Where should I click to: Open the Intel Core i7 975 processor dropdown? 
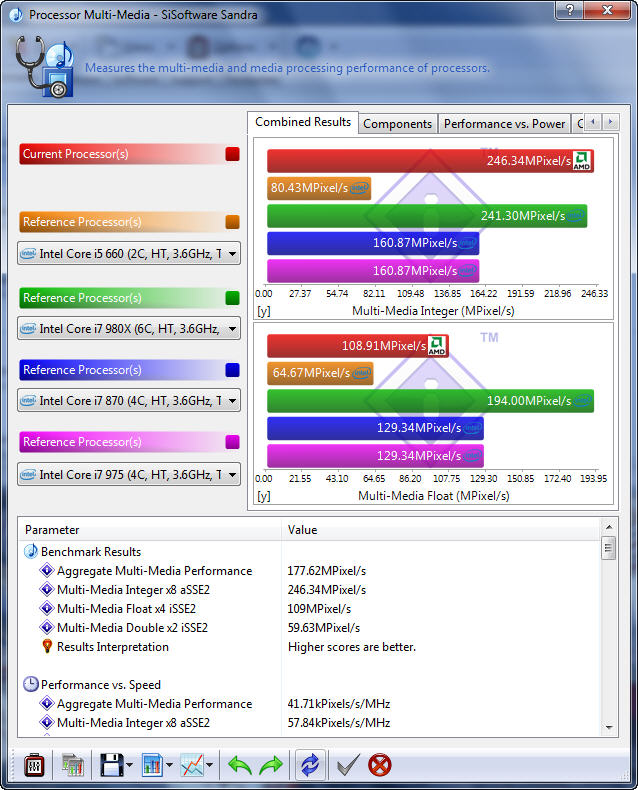(129, 475)
